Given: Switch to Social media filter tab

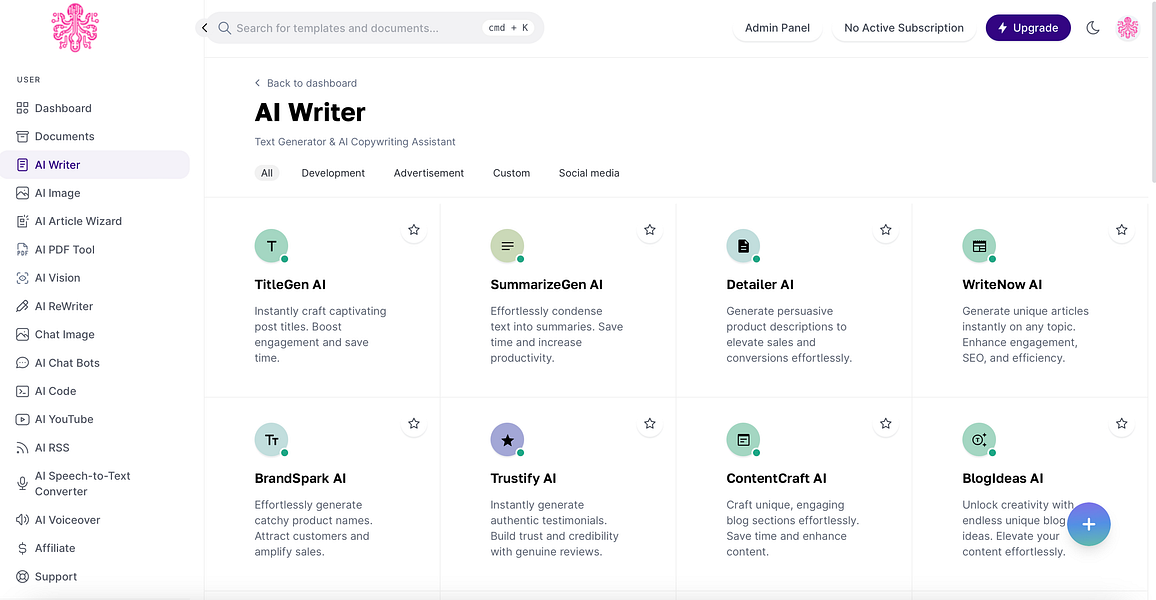Looking at the screenshot, I should pyautogui.click(x=589, y=173).
